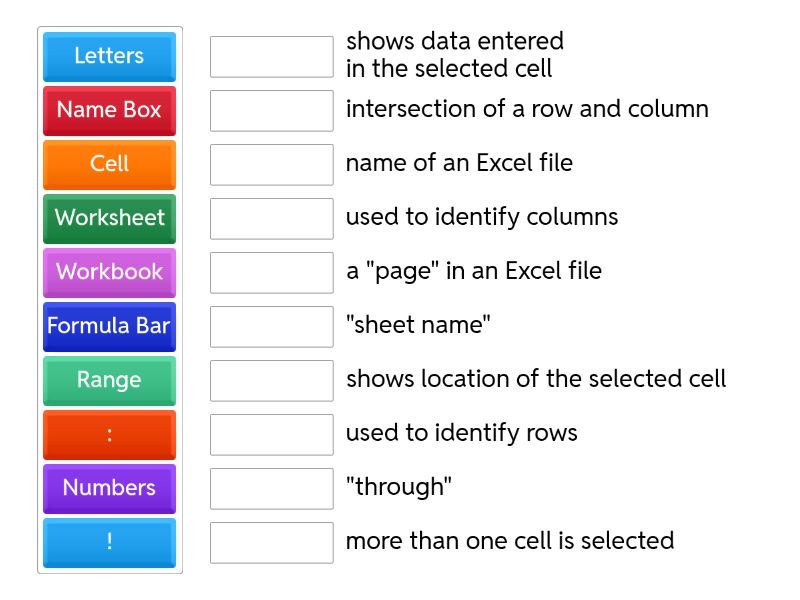The image size is (800, 600).
Task: Pick the red Name Box tile
Action: 109,110
